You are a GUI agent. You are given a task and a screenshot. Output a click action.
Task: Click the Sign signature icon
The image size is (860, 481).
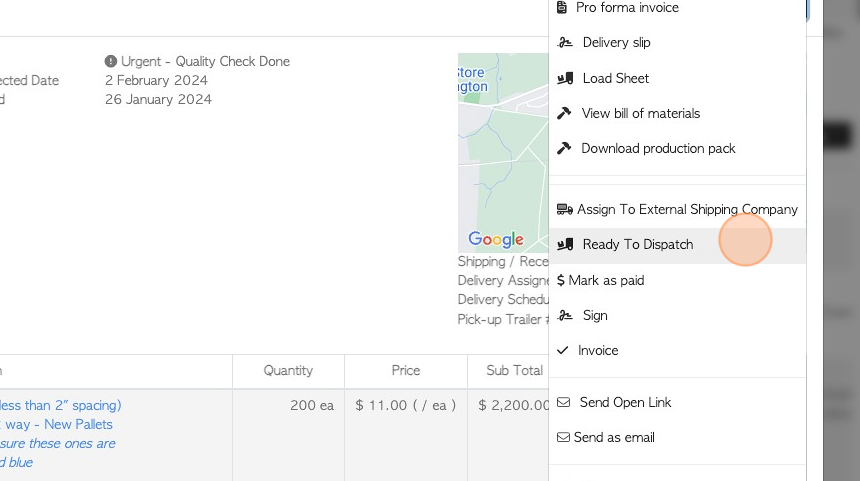[565, 315]
